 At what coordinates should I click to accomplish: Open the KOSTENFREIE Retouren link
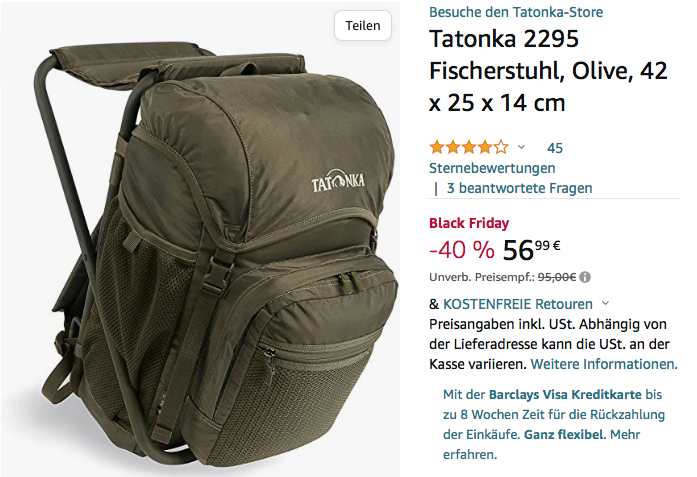[518, 304]
